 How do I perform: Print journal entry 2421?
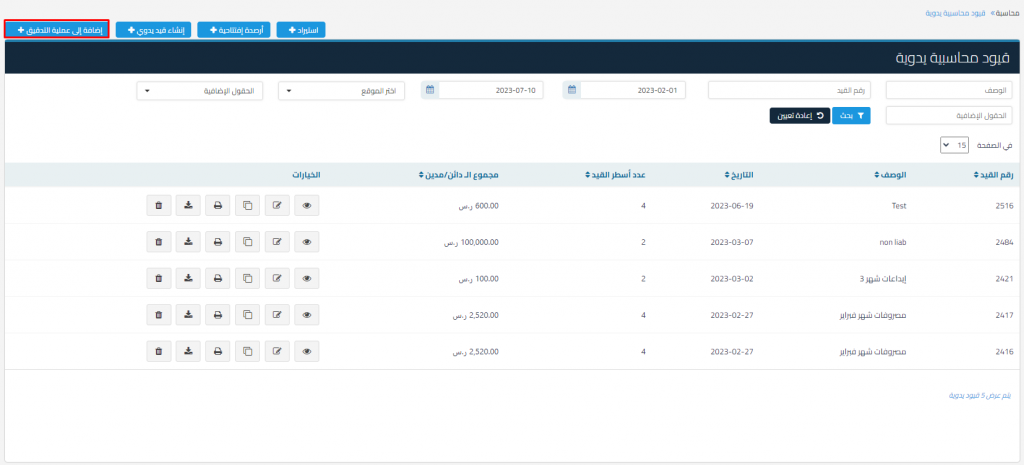[x=217, y=279]
